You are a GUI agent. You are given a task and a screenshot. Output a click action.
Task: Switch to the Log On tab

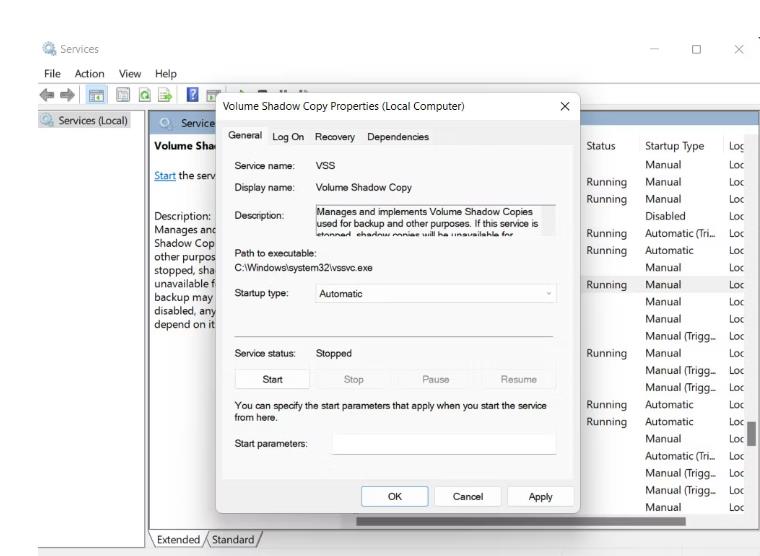click(288, 137)
